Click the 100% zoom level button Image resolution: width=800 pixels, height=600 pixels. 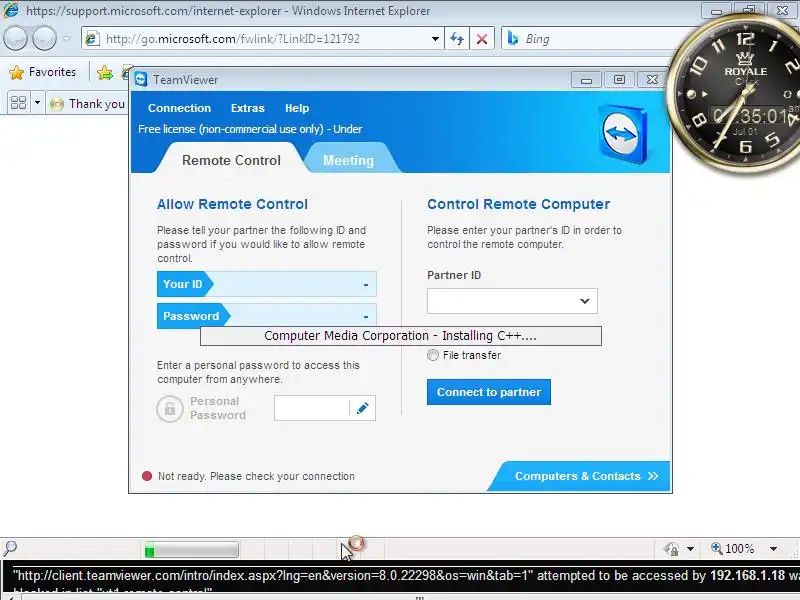point(733,549)
